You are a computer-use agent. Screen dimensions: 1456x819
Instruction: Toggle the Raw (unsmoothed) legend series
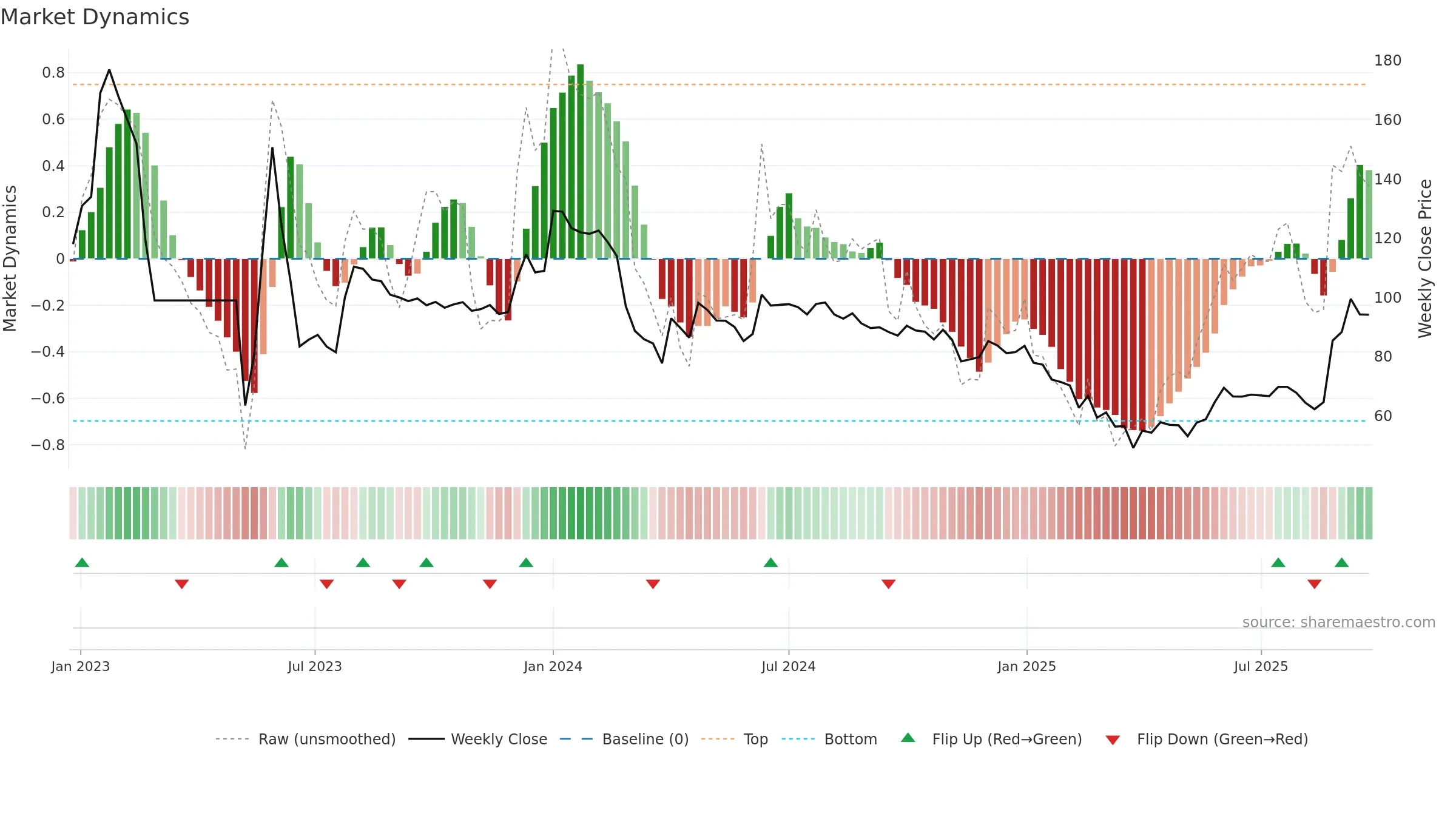(327, 739)
